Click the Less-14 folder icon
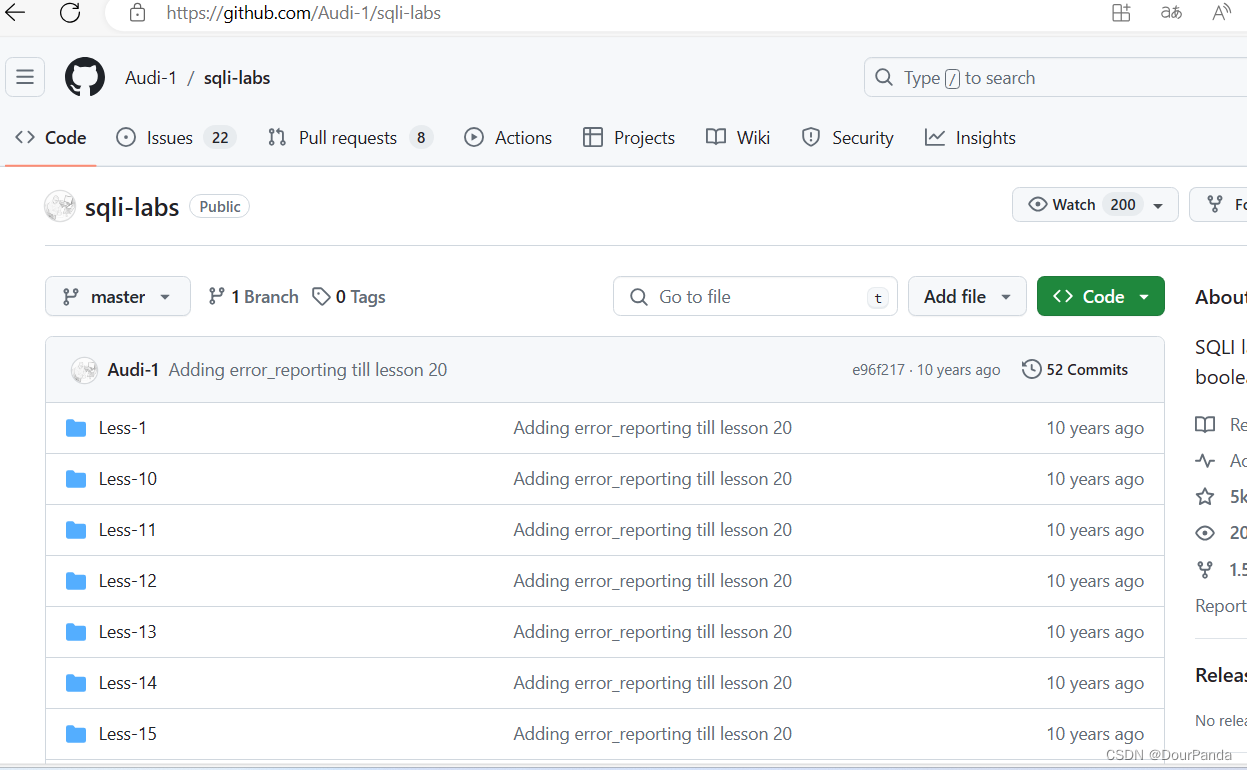 pyautogui.click(x=76, y=683)
